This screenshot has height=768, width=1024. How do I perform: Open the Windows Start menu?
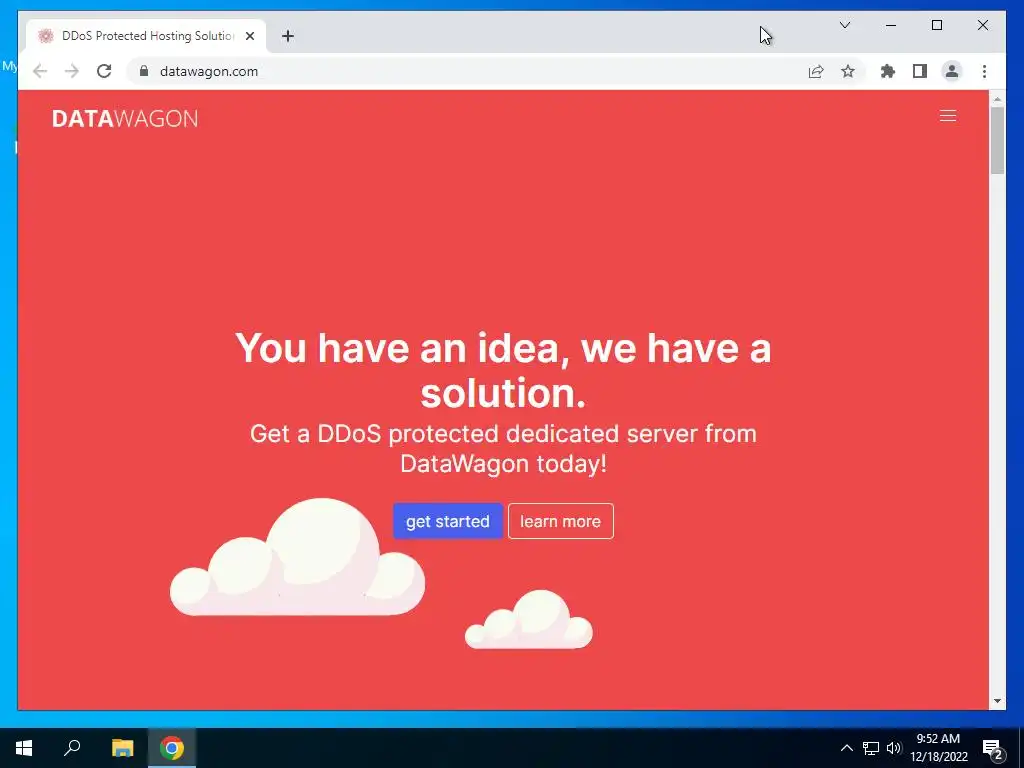tap(24, 748)
